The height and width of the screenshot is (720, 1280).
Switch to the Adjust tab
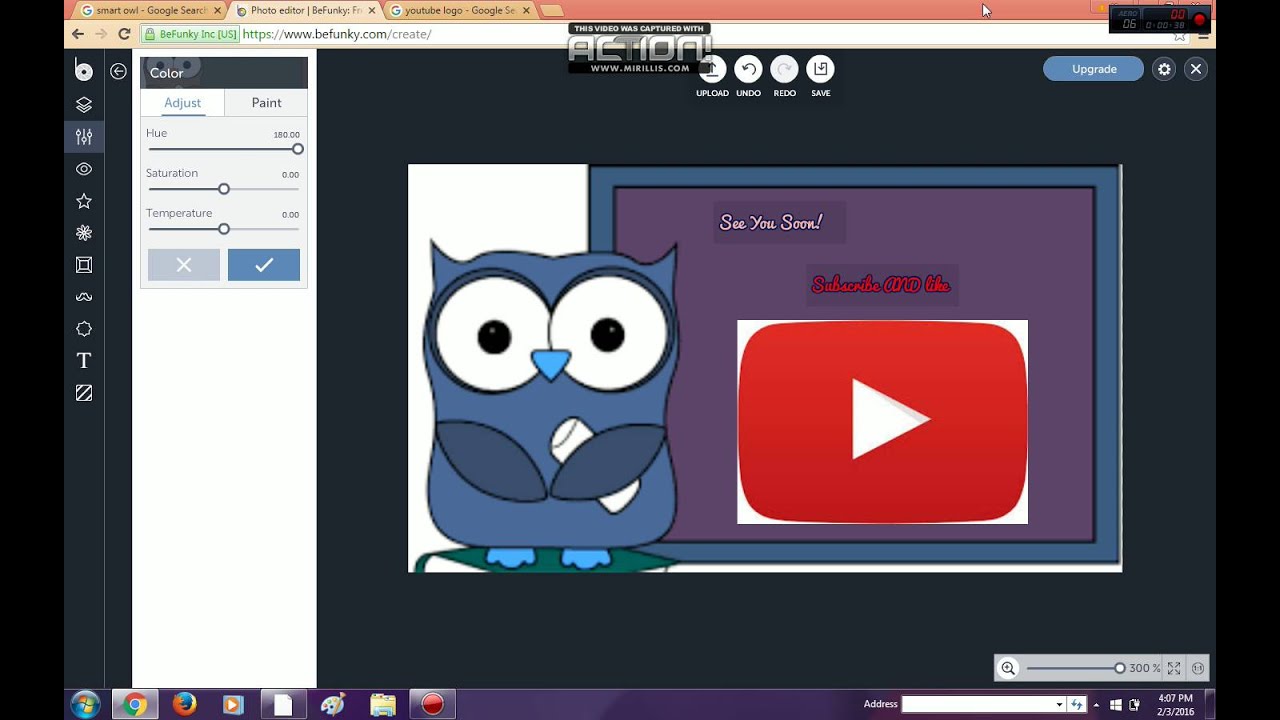(182, 103)
